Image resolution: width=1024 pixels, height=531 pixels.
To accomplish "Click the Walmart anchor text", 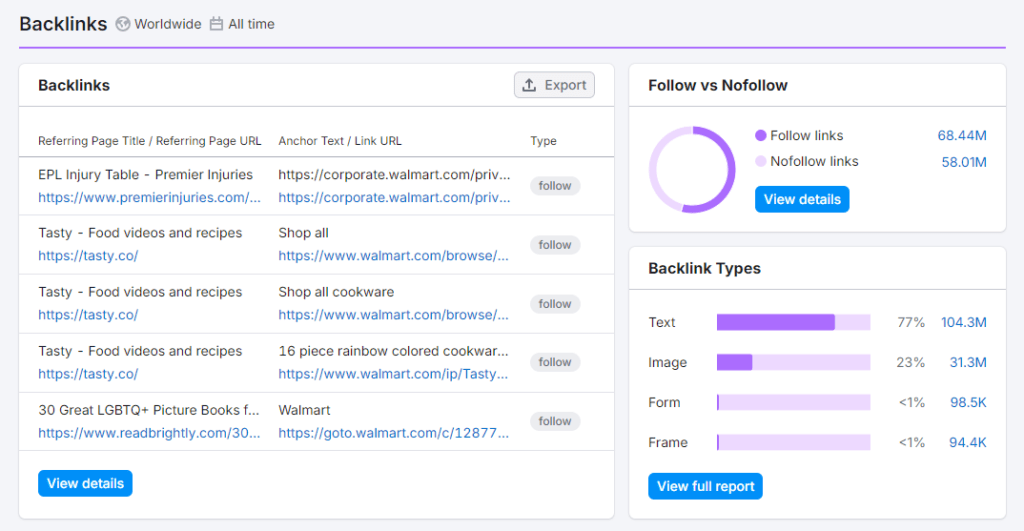I will click(x=304, y=410).
